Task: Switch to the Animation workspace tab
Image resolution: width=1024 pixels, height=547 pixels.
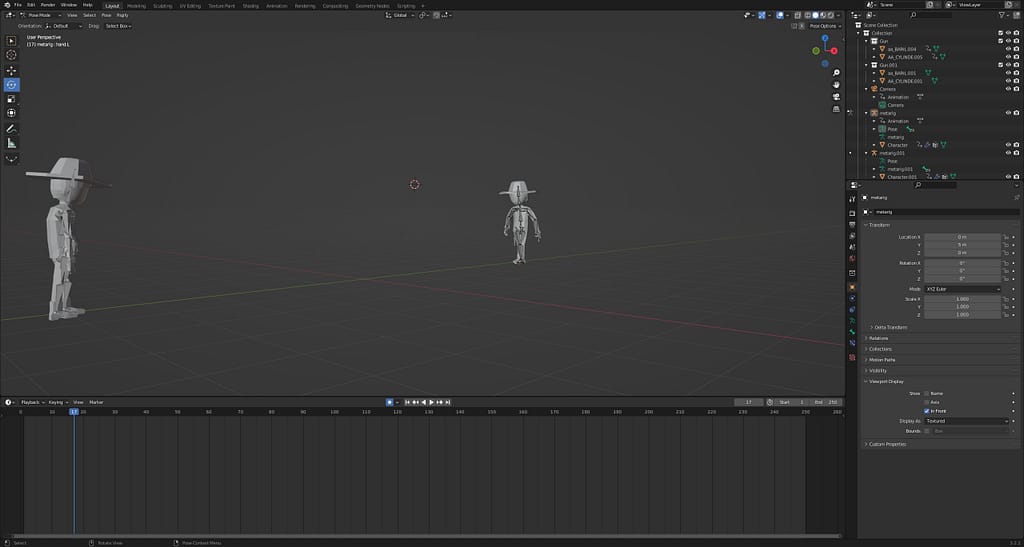Action: click(276, 5)
